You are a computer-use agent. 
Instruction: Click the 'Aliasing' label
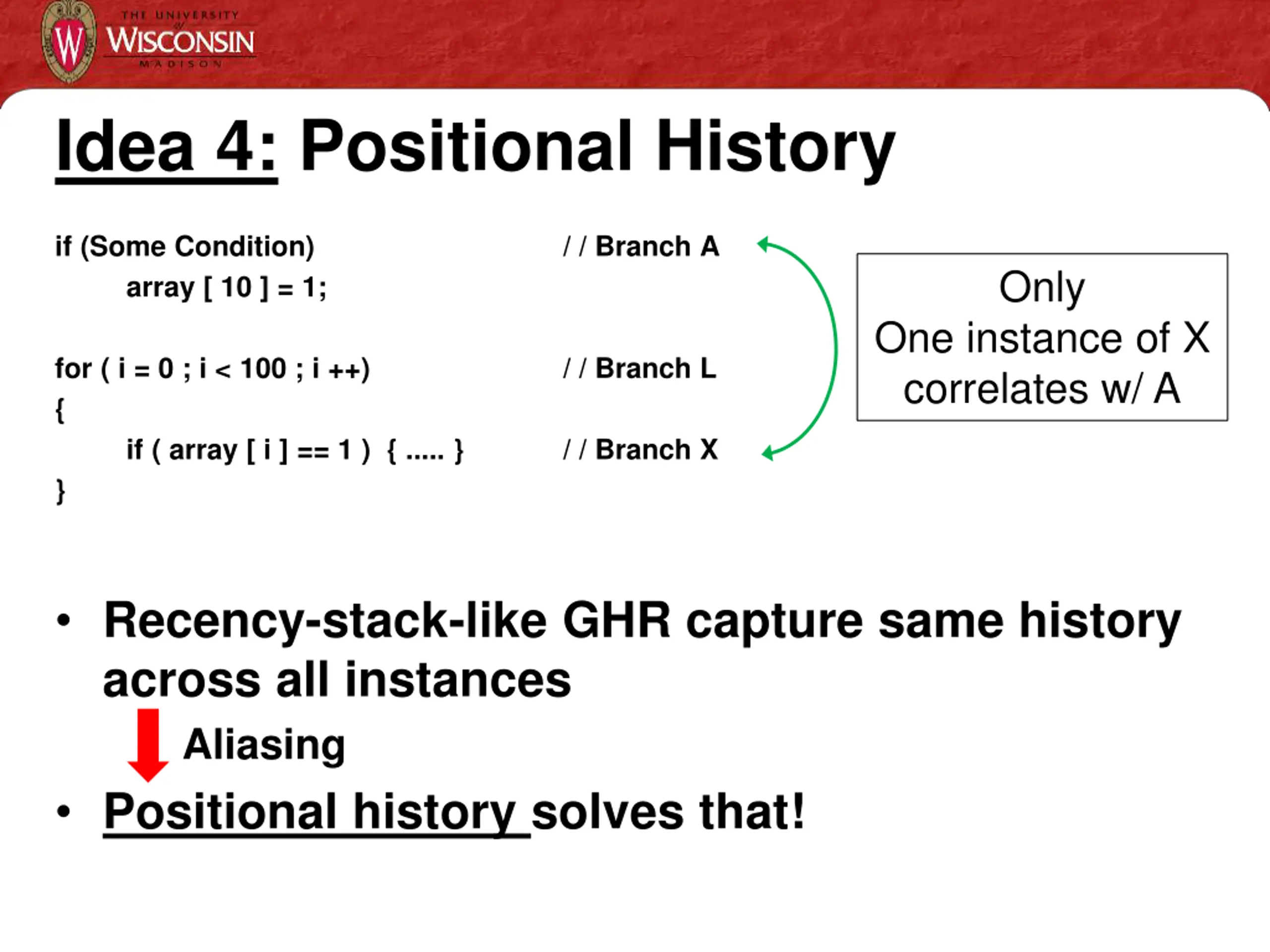(x=264, y=744)
